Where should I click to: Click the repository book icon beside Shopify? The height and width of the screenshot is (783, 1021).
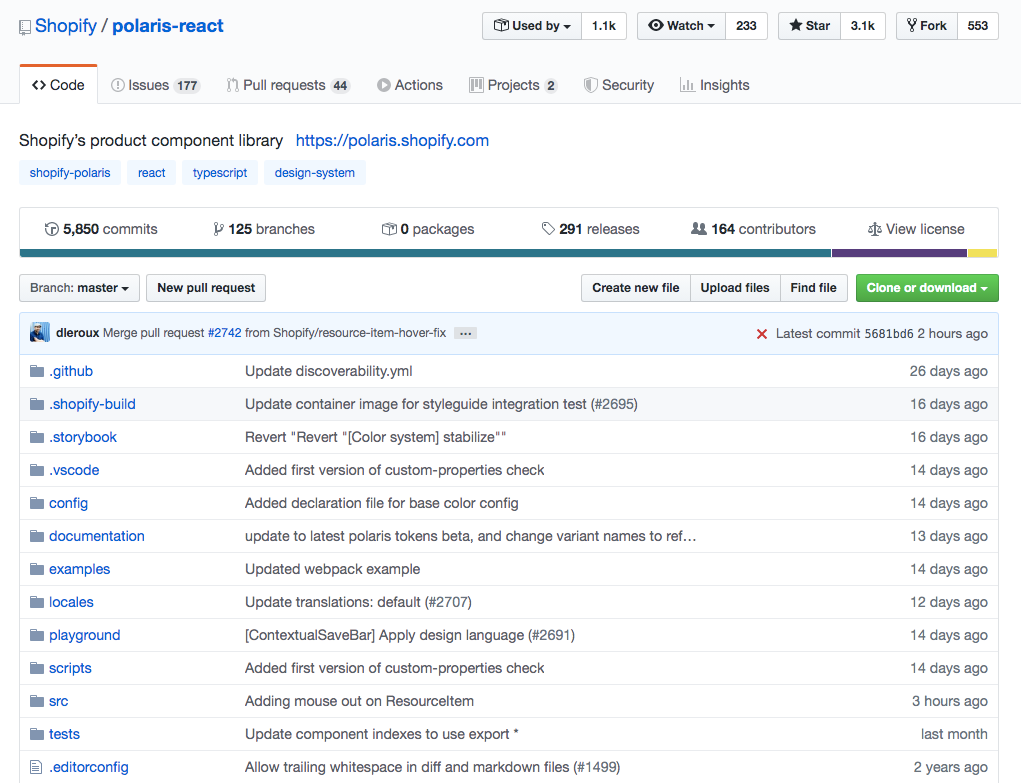tap(25, 27)
